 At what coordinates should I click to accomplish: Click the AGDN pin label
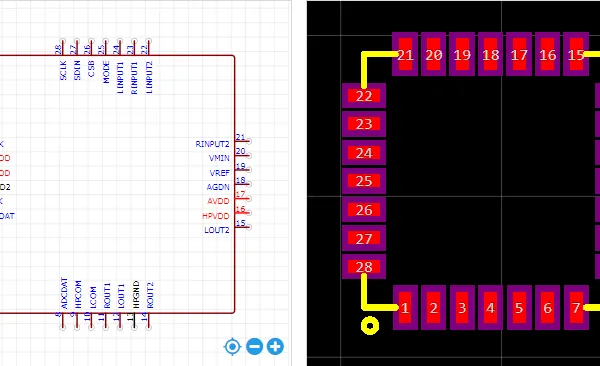tap(218, 187)
